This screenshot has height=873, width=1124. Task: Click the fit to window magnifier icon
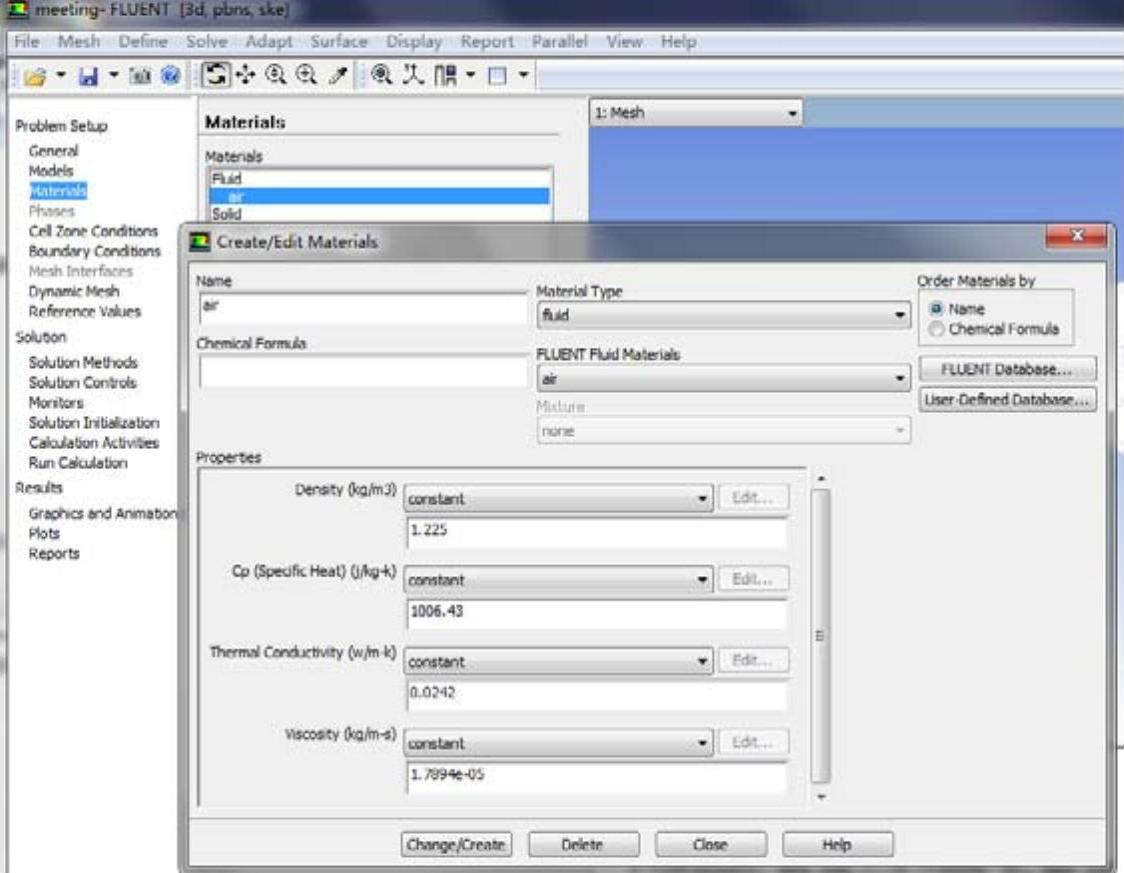(x=383, y=76)
